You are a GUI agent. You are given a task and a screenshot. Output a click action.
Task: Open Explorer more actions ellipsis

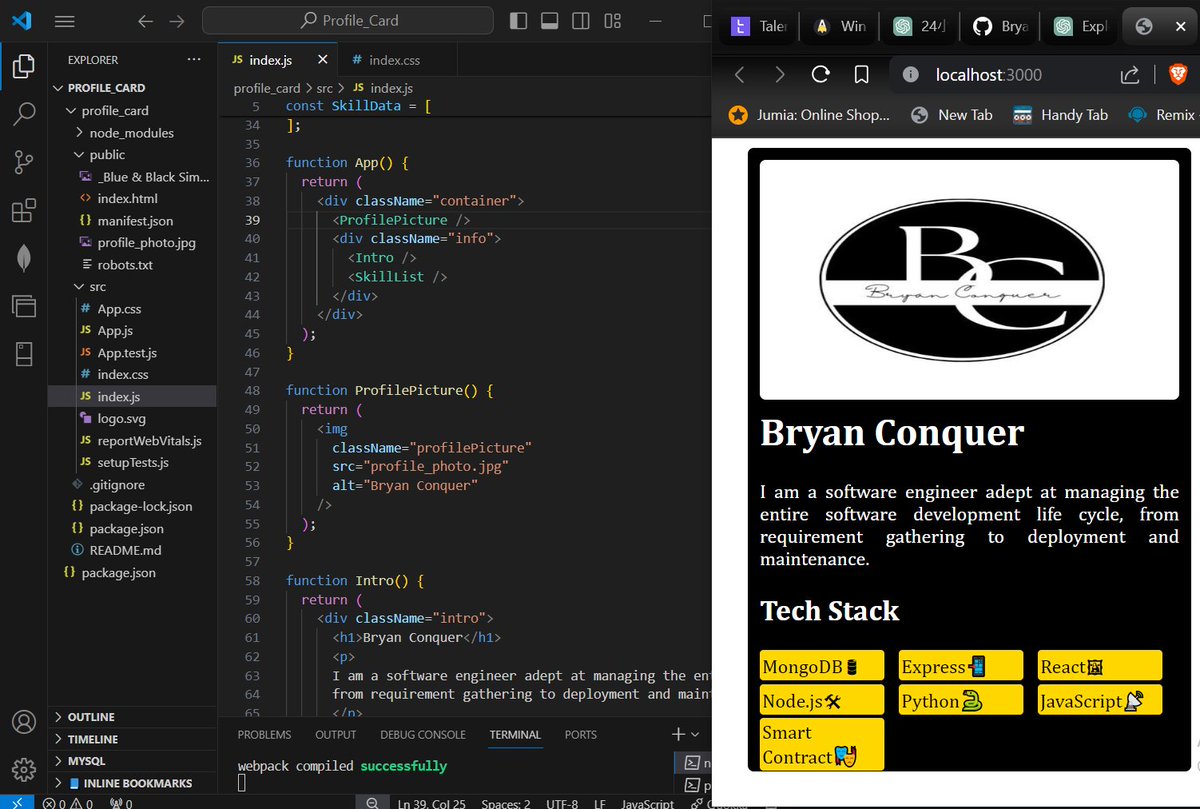(x=193, y=60)
